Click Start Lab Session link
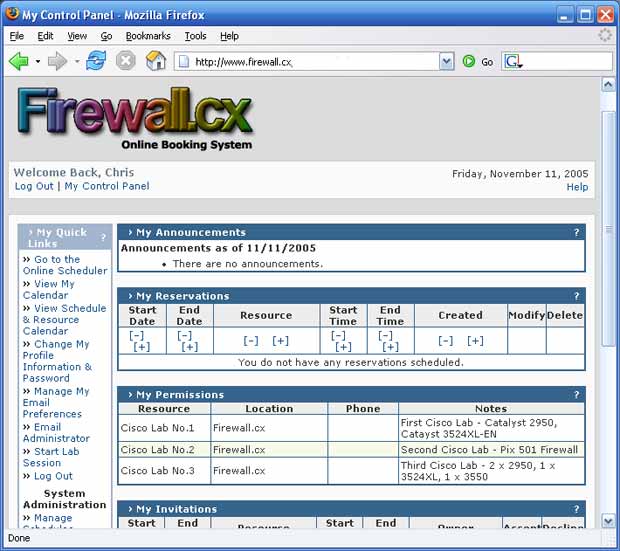This screenshot has width=620, height=551. pos(51,457)
